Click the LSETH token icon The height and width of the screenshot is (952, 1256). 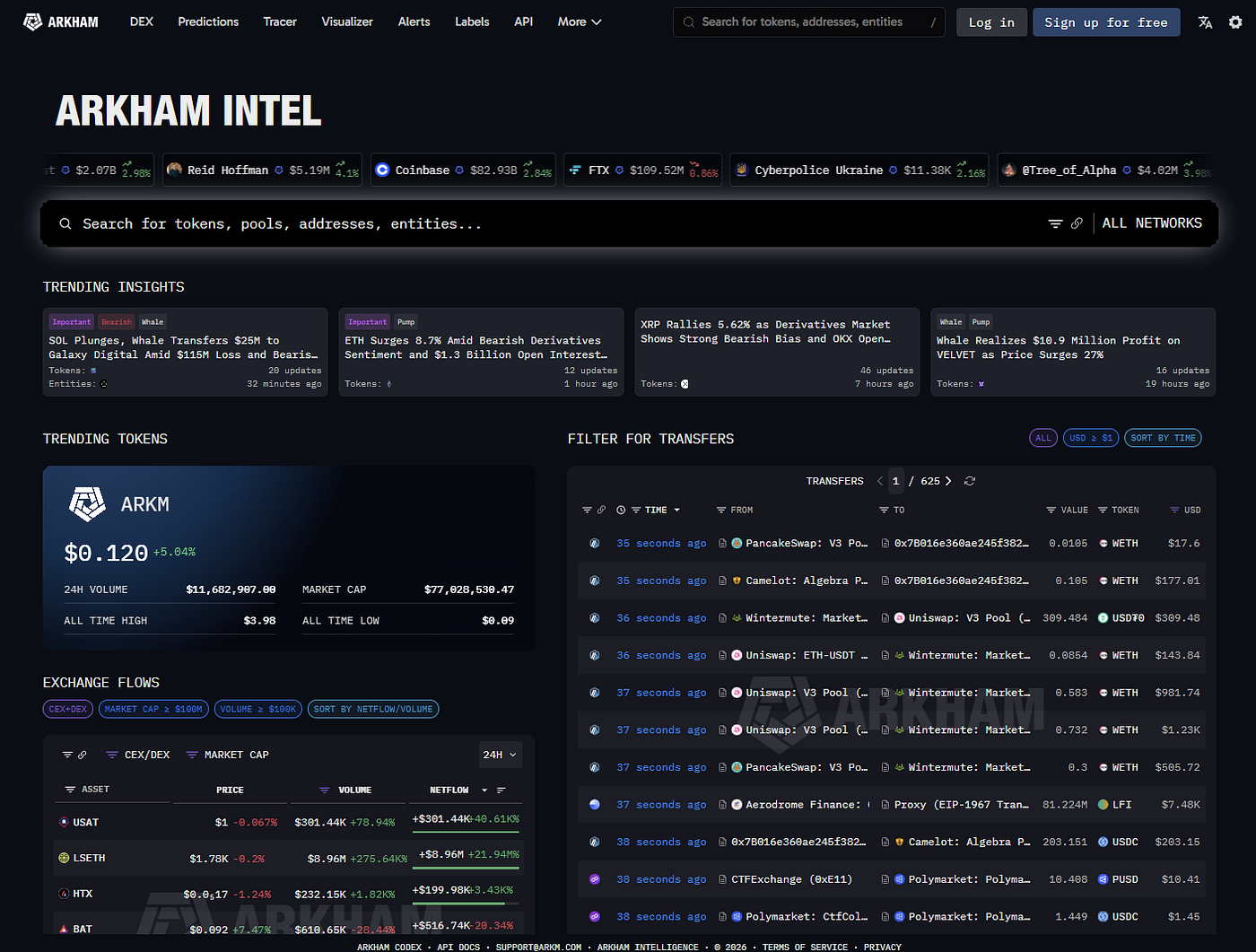(x=64, y=858)
